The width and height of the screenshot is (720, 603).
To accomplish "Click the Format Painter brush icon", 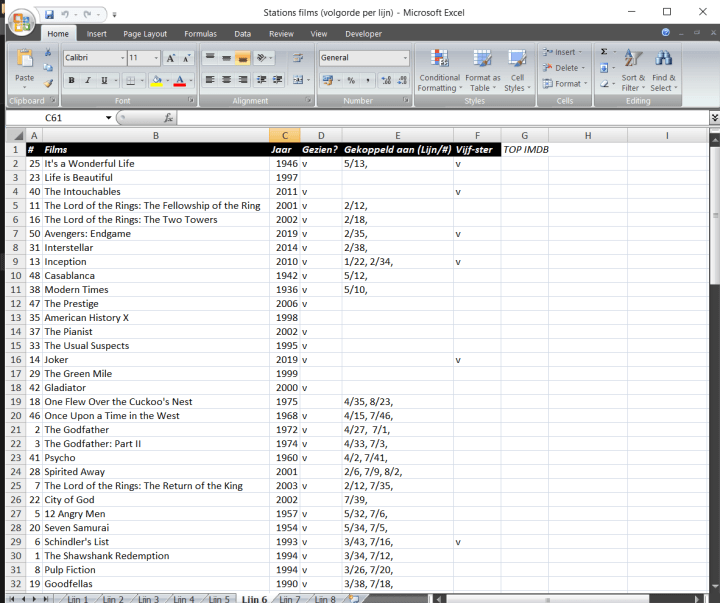I will click(x=49, y=85).
